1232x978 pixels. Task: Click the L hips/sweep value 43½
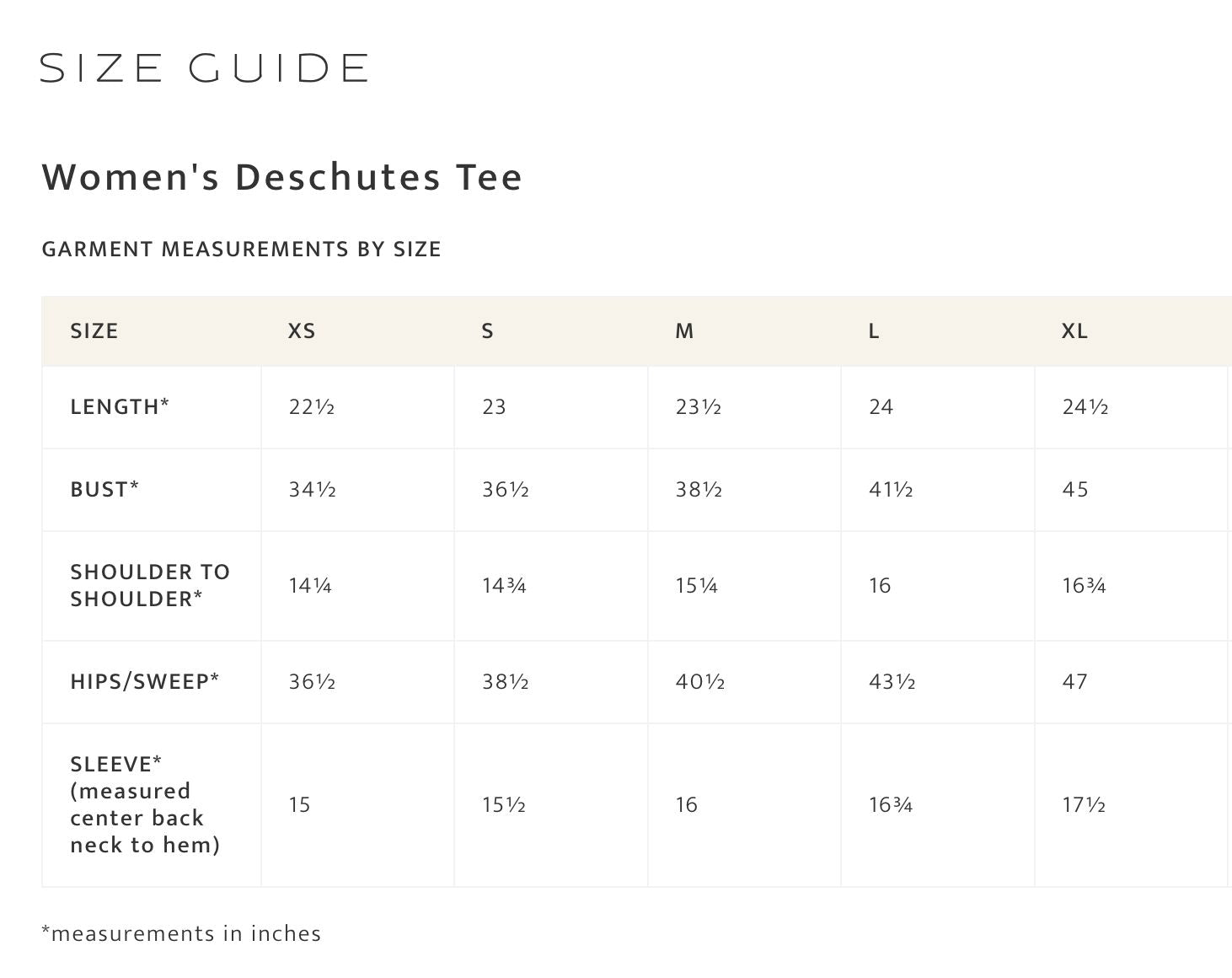892,682
